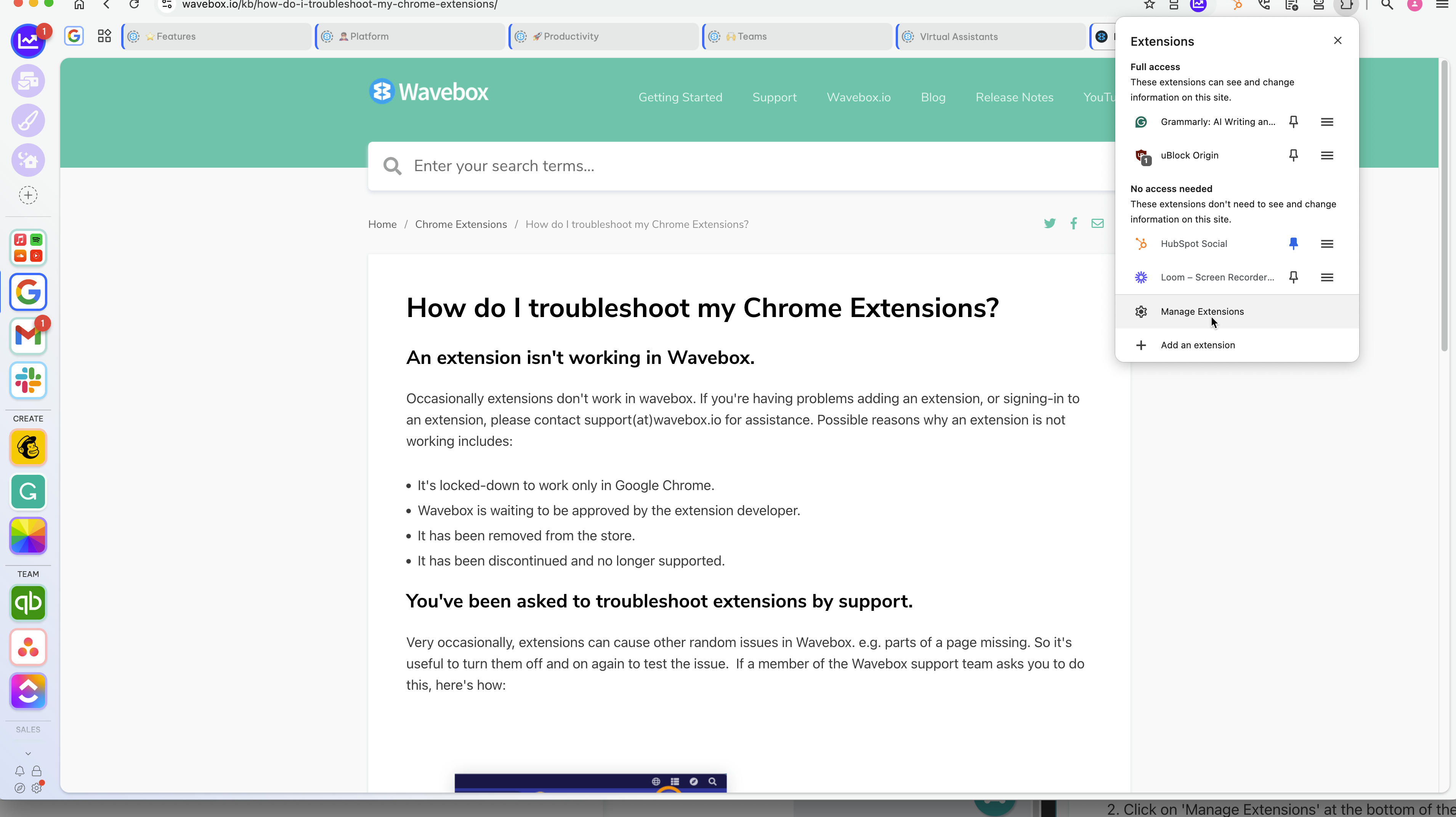Open ClickUp app under TEAM
1456x817 pixels.
point(28,691)
